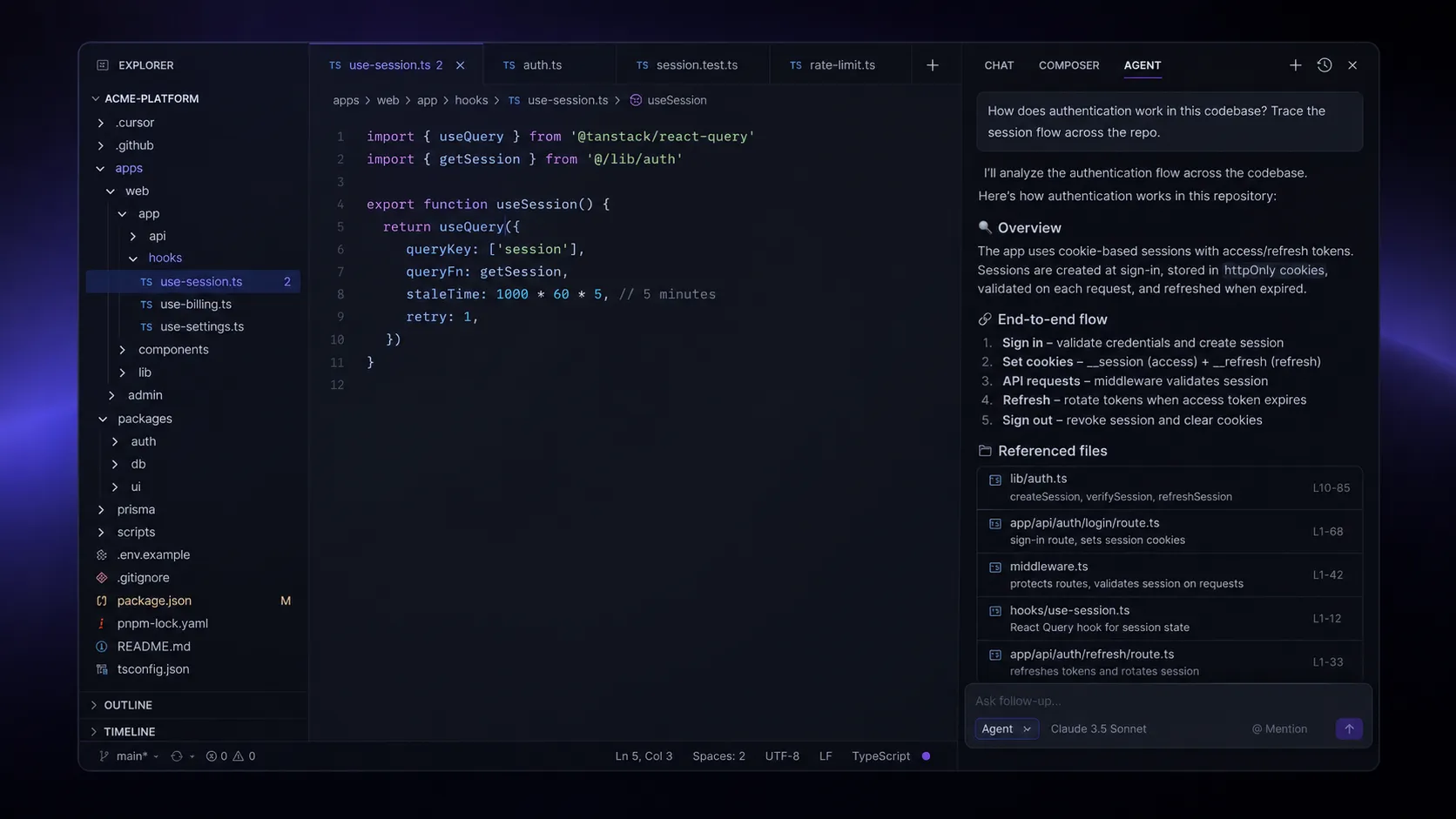Open chat history clock icon
Viewport: 1456px width, 819px height.
coord(1324,65)
